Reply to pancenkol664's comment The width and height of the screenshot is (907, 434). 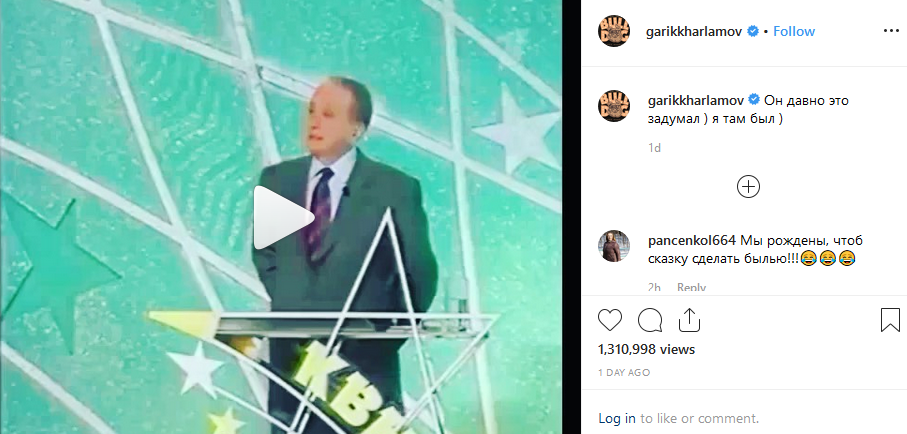coord(691,288)
